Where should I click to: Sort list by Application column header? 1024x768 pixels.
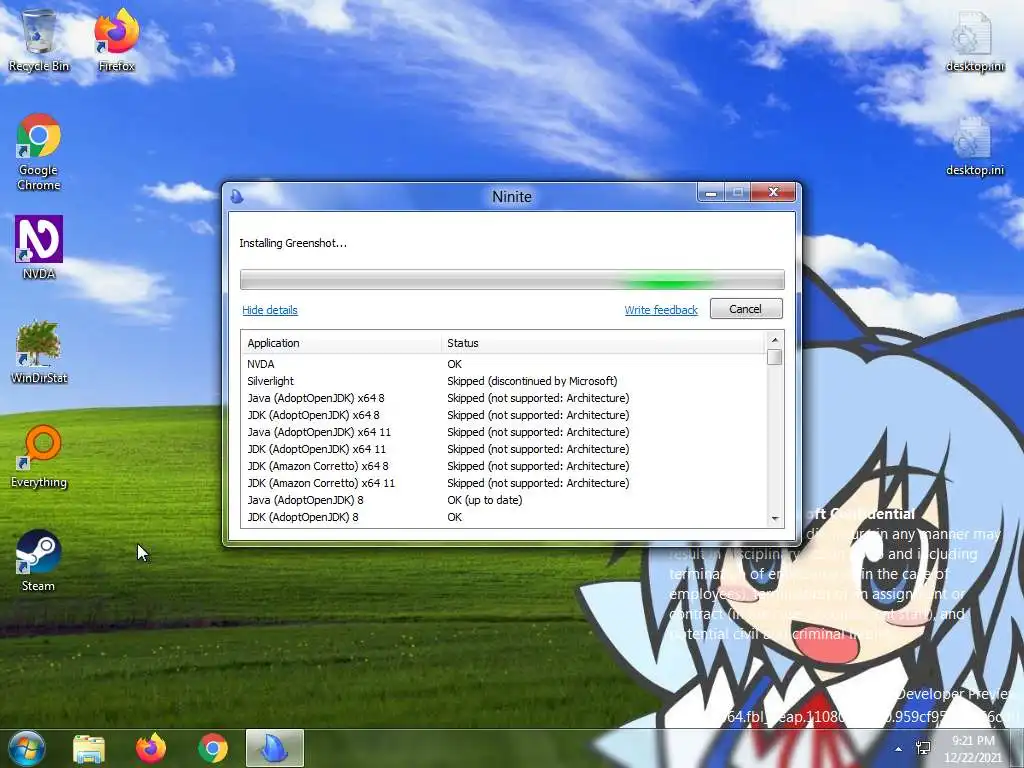pos(341,343)
